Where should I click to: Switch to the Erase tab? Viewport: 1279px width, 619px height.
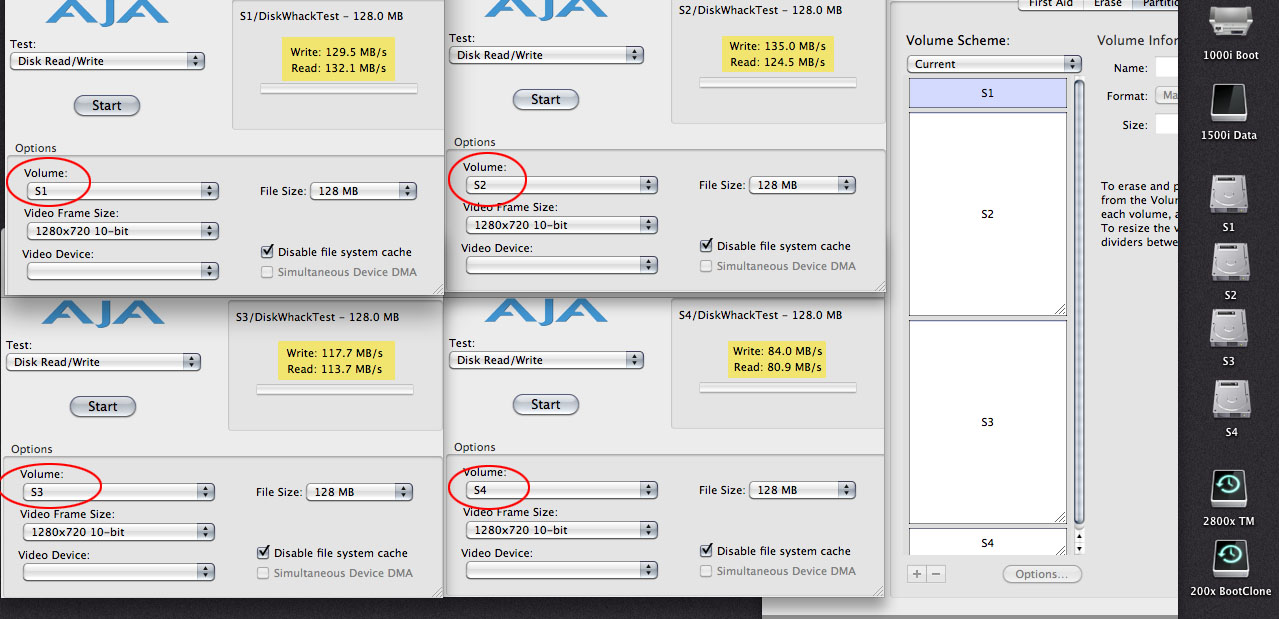pos(1107,4)
